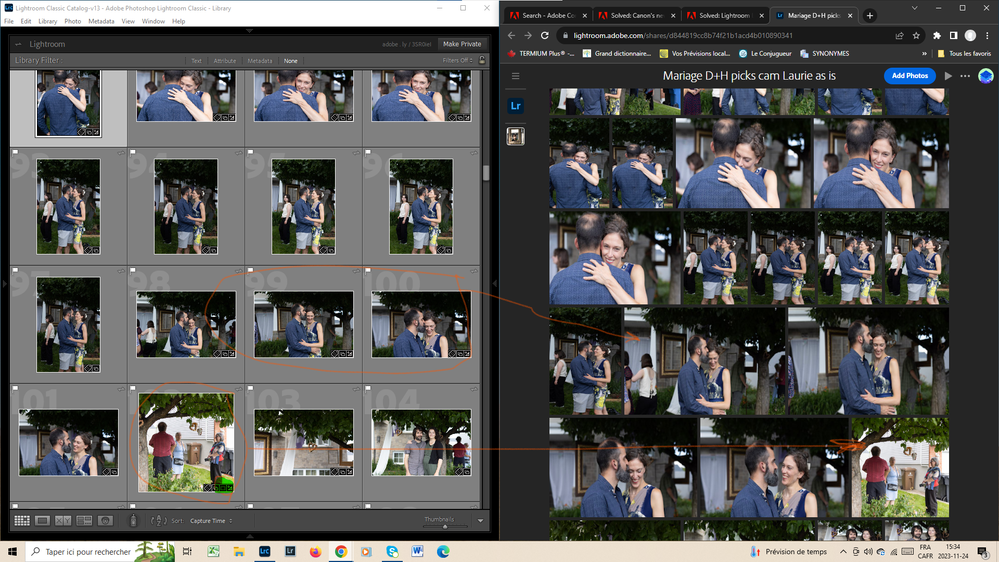Expand left panel arrow in Lightroom
Viewport: 999px width, 562px height.
[4, 284]
